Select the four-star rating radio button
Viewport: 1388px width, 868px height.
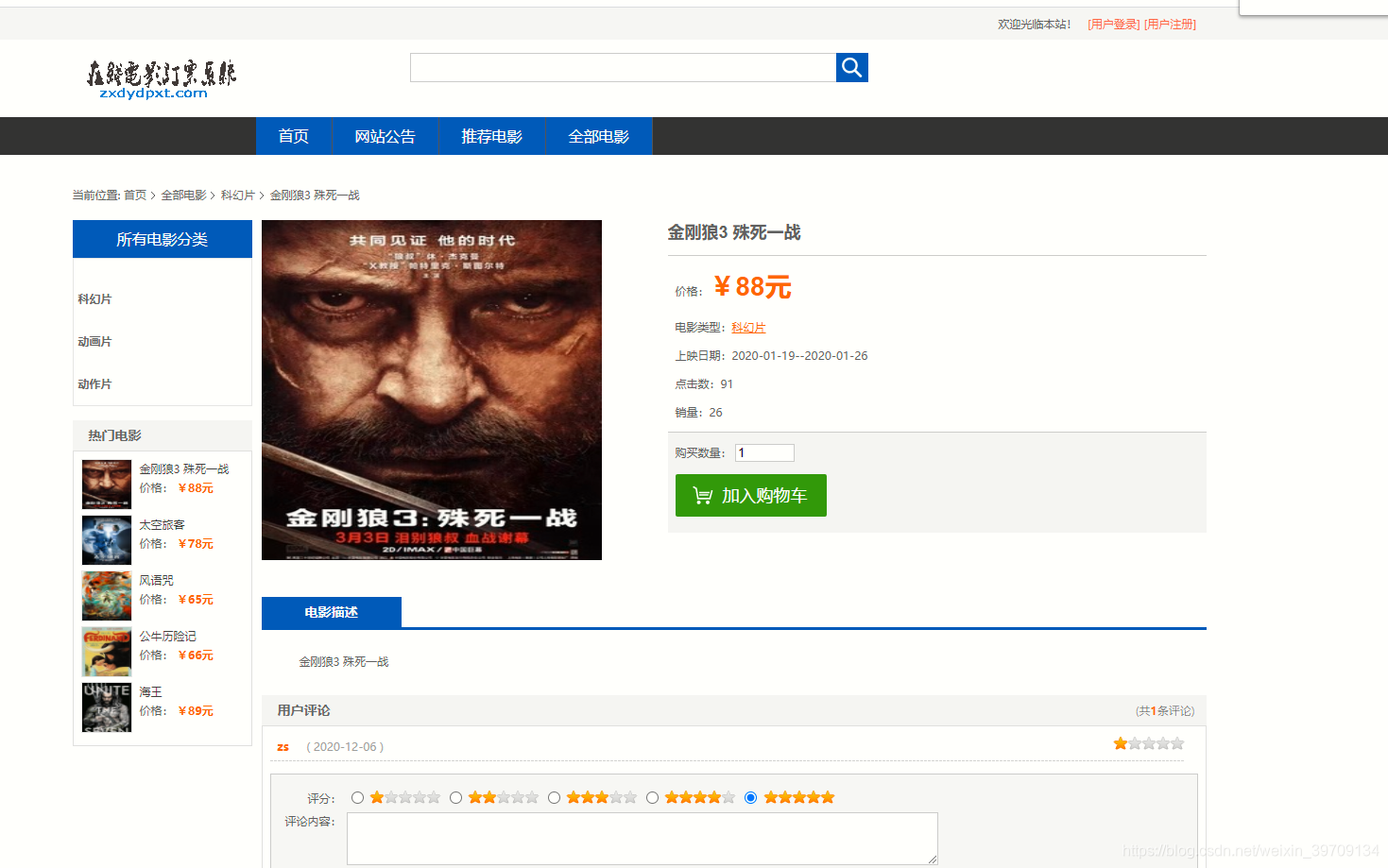(x=652, y=798)
